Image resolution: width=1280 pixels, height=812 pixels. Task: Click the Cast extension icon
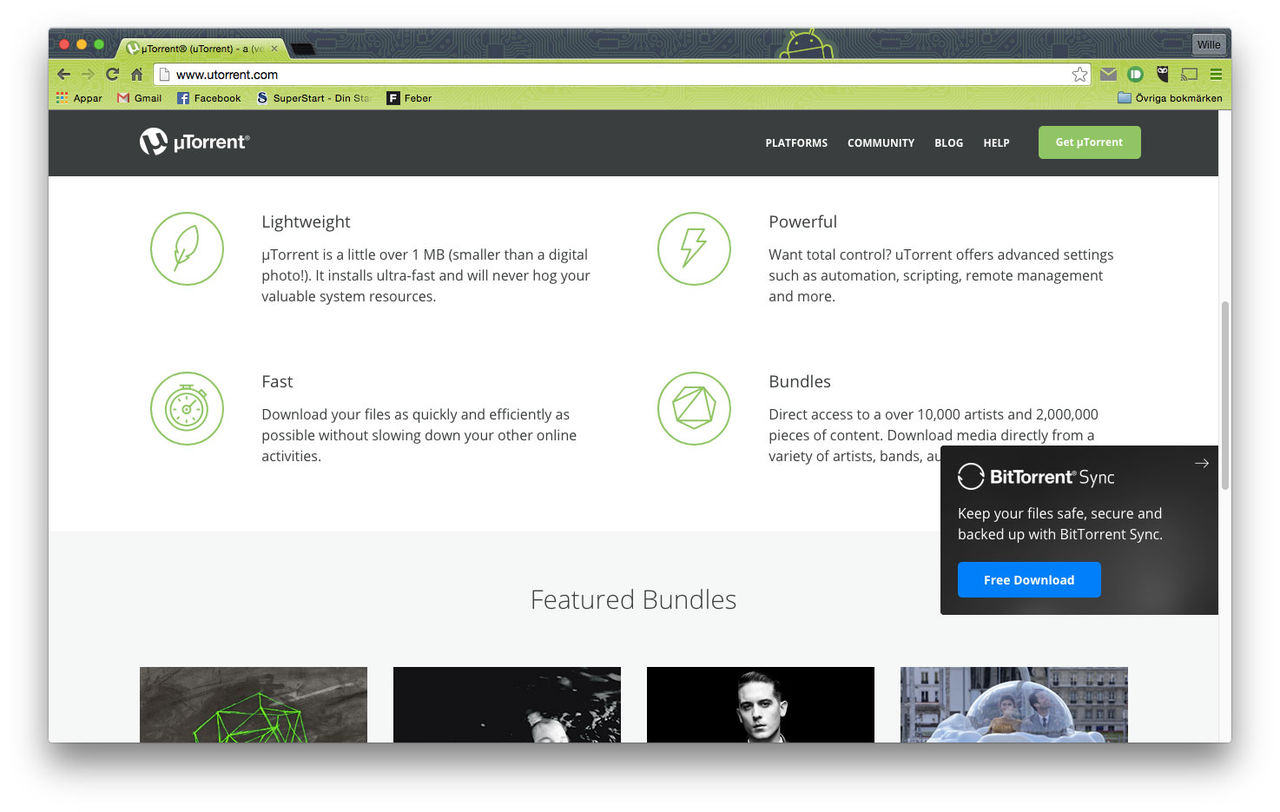pyautogui.click(x=1189, y=74)
